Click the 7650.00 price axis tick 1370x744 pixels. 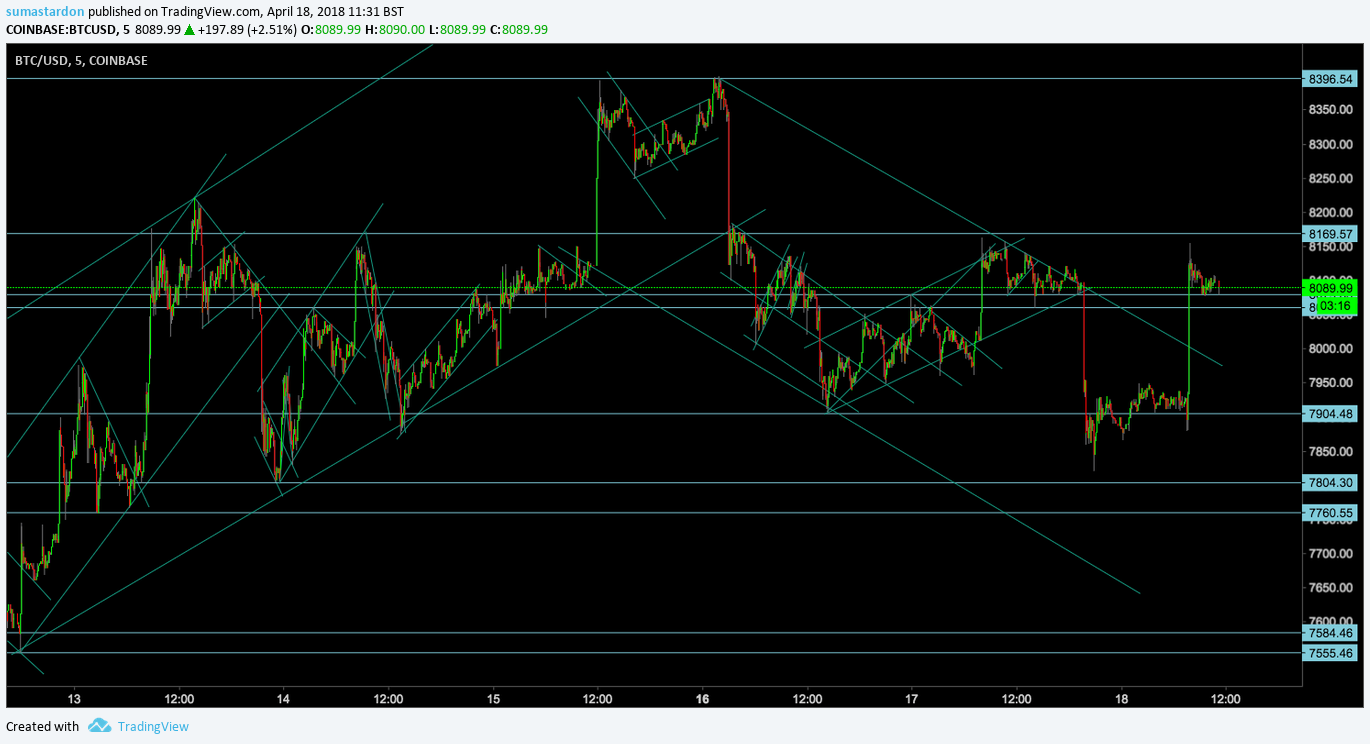[1330, 587]
